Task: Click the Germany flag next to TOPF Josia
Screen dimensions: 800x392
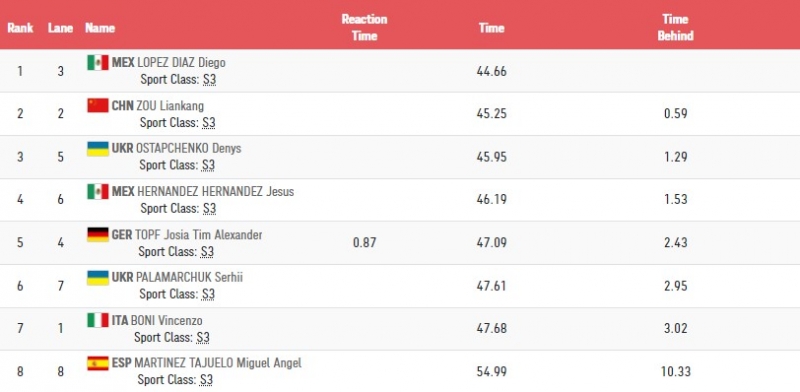Action: 97,234
